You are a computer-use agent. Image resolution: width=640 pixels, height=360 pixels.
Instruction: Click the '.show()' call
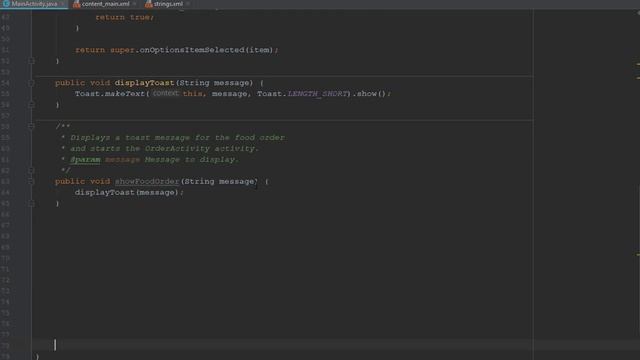(x=369, y=93)
